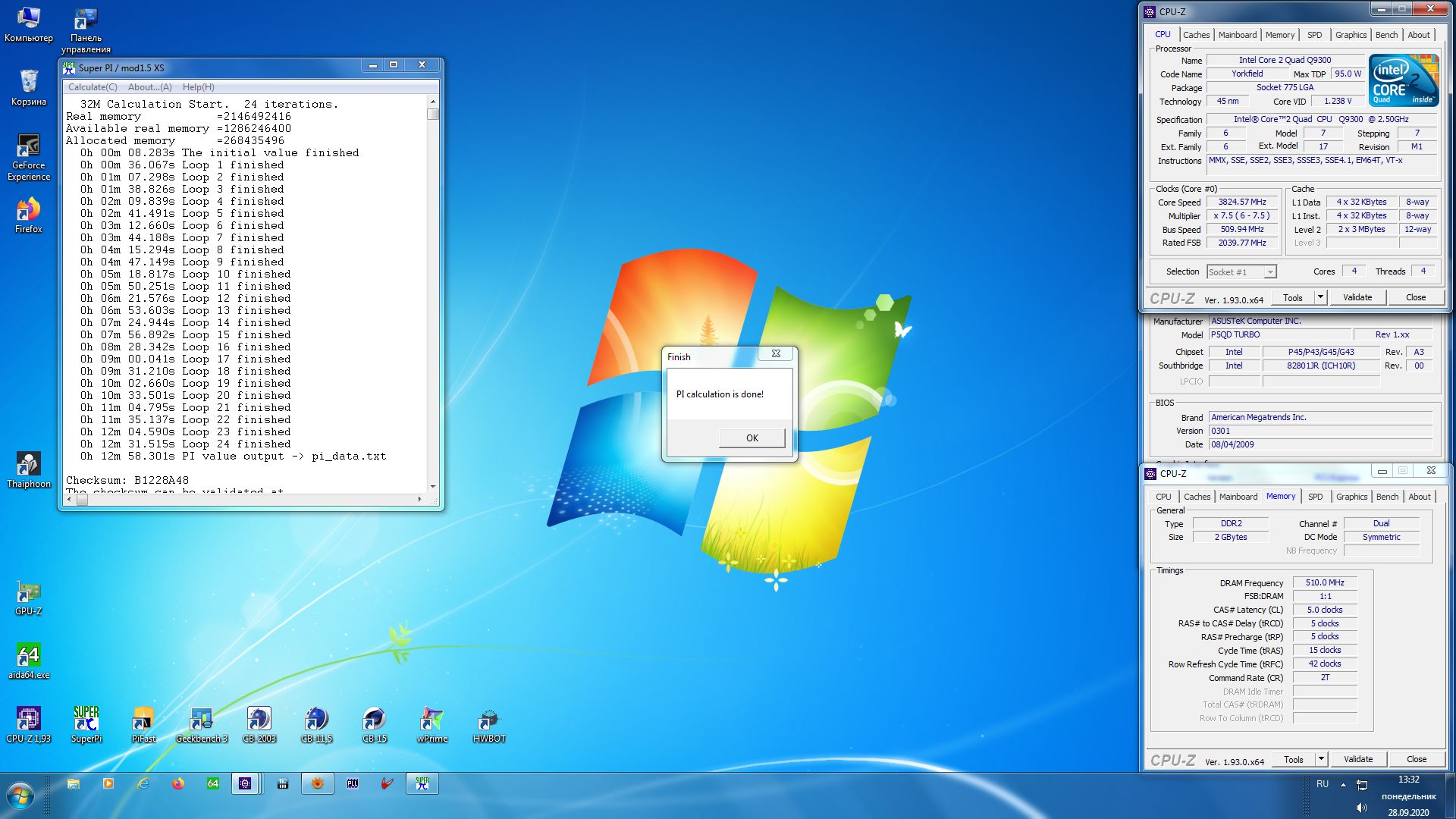The height and width of the screenshot is (819, 1456).
Task: Open the Help(H) menu in Super PI
Action: point(198,87)
